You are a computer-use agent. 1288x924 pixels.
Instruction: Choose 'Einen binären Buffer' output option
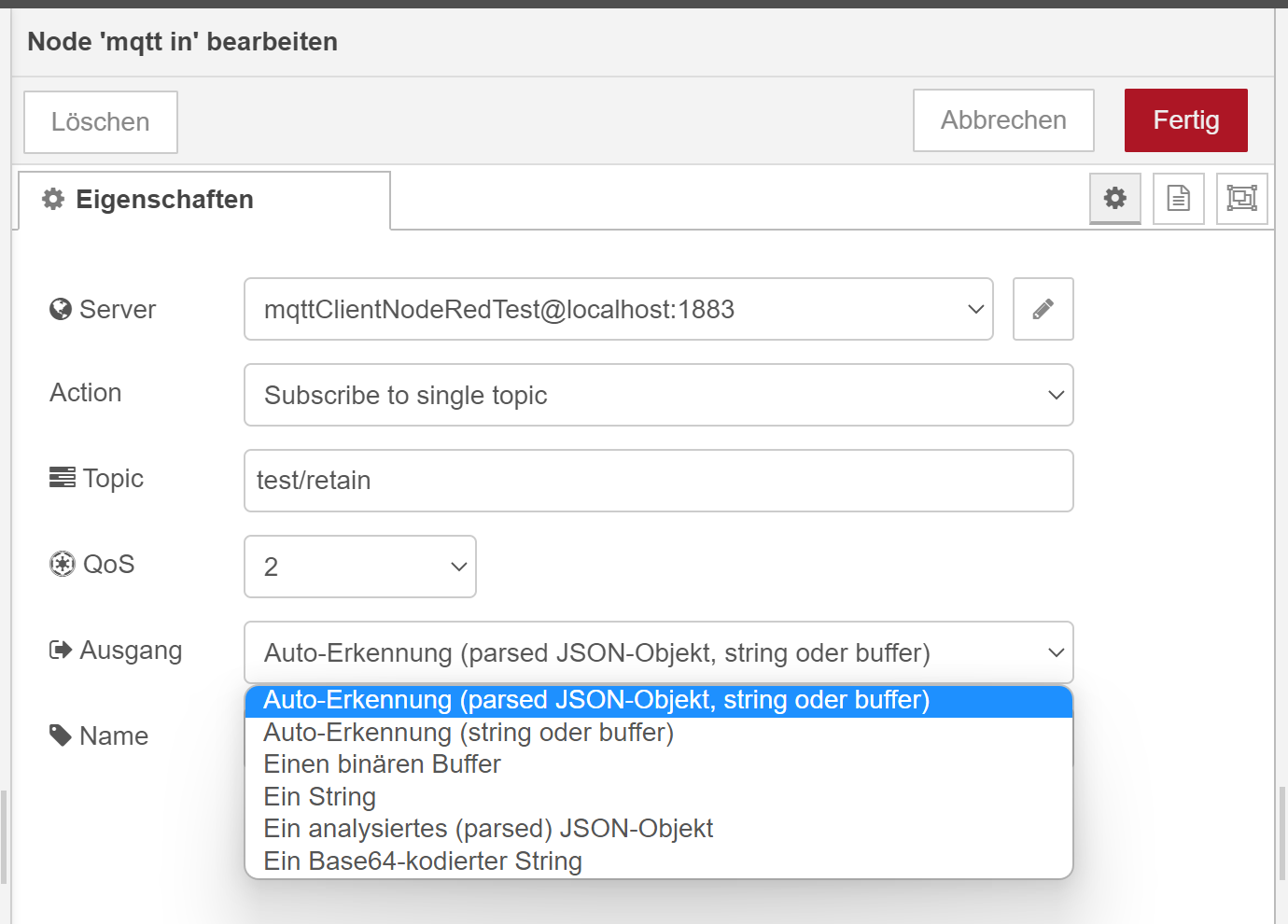pos(383,764)
